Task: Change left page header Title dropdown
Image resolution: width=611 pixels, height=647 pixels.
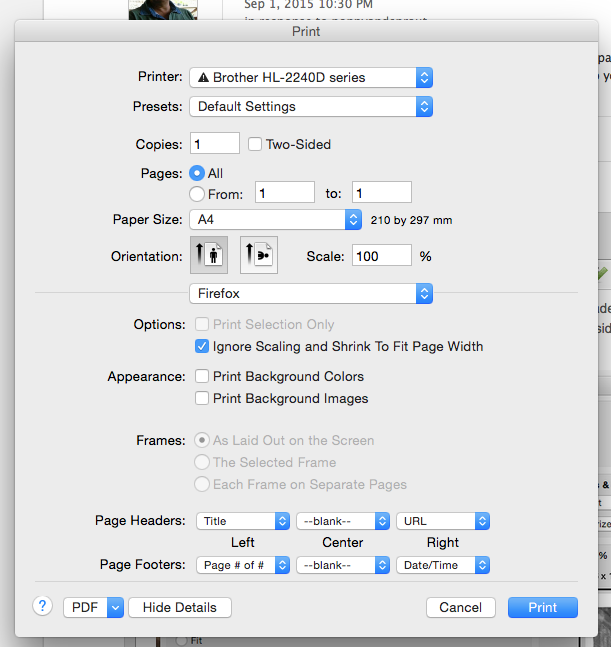Action: (243, 521)
